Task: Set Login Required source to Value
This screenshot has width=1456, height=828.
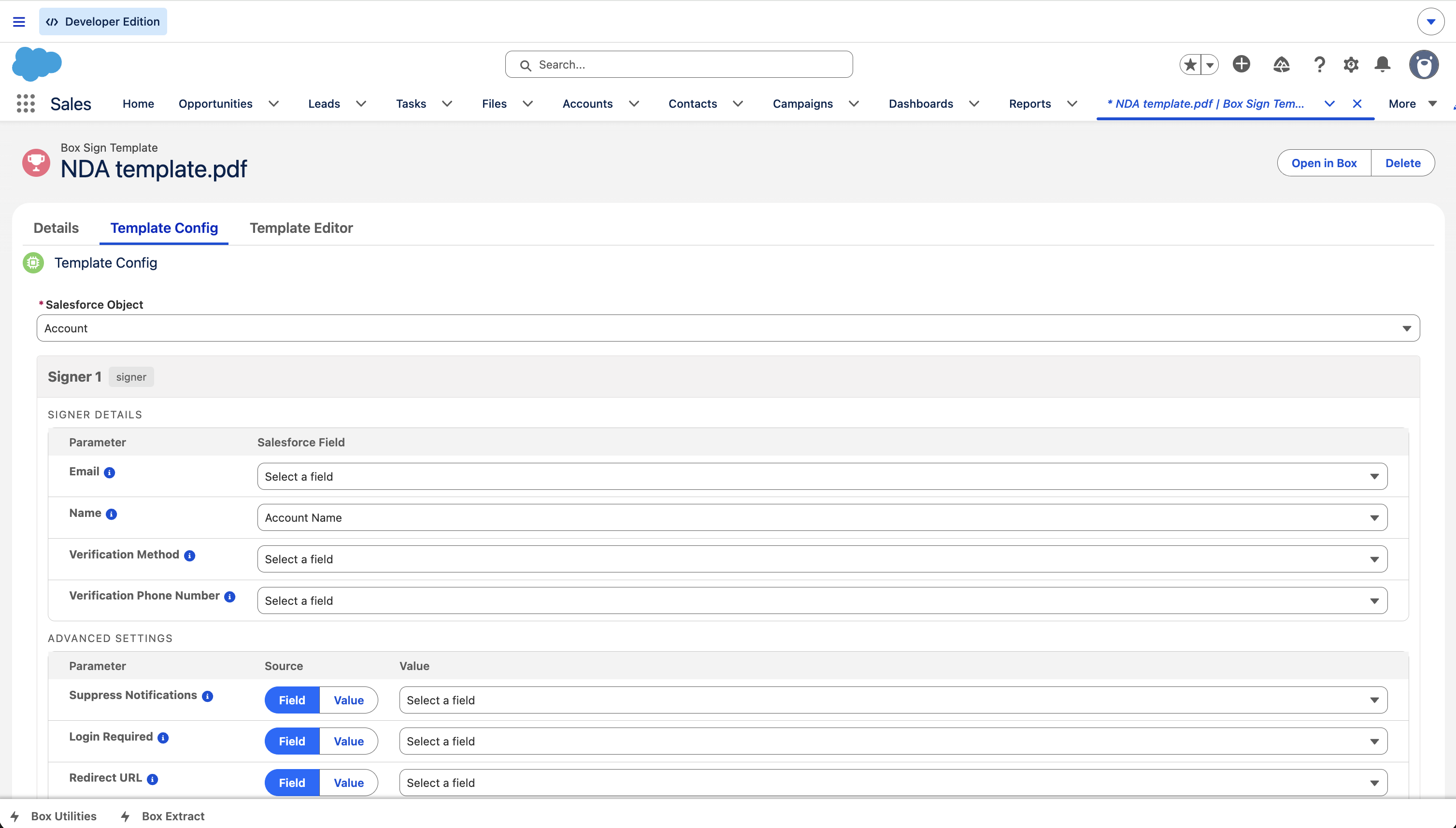Action: [x=348, y=741]
